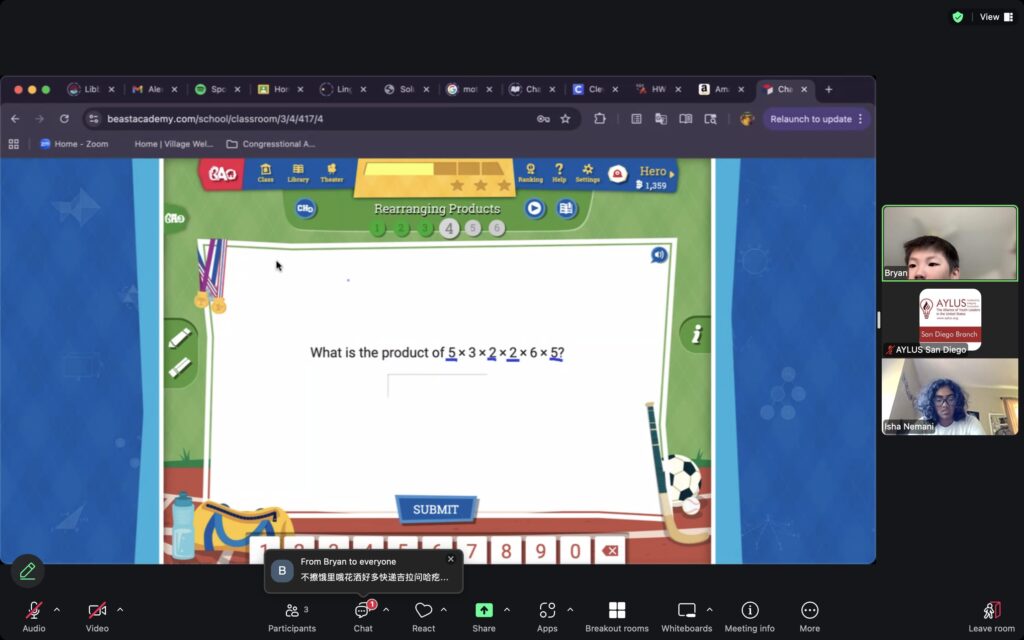Play the lesson video button
Viewport: 1024px width, 640px height.
[535, 208]
